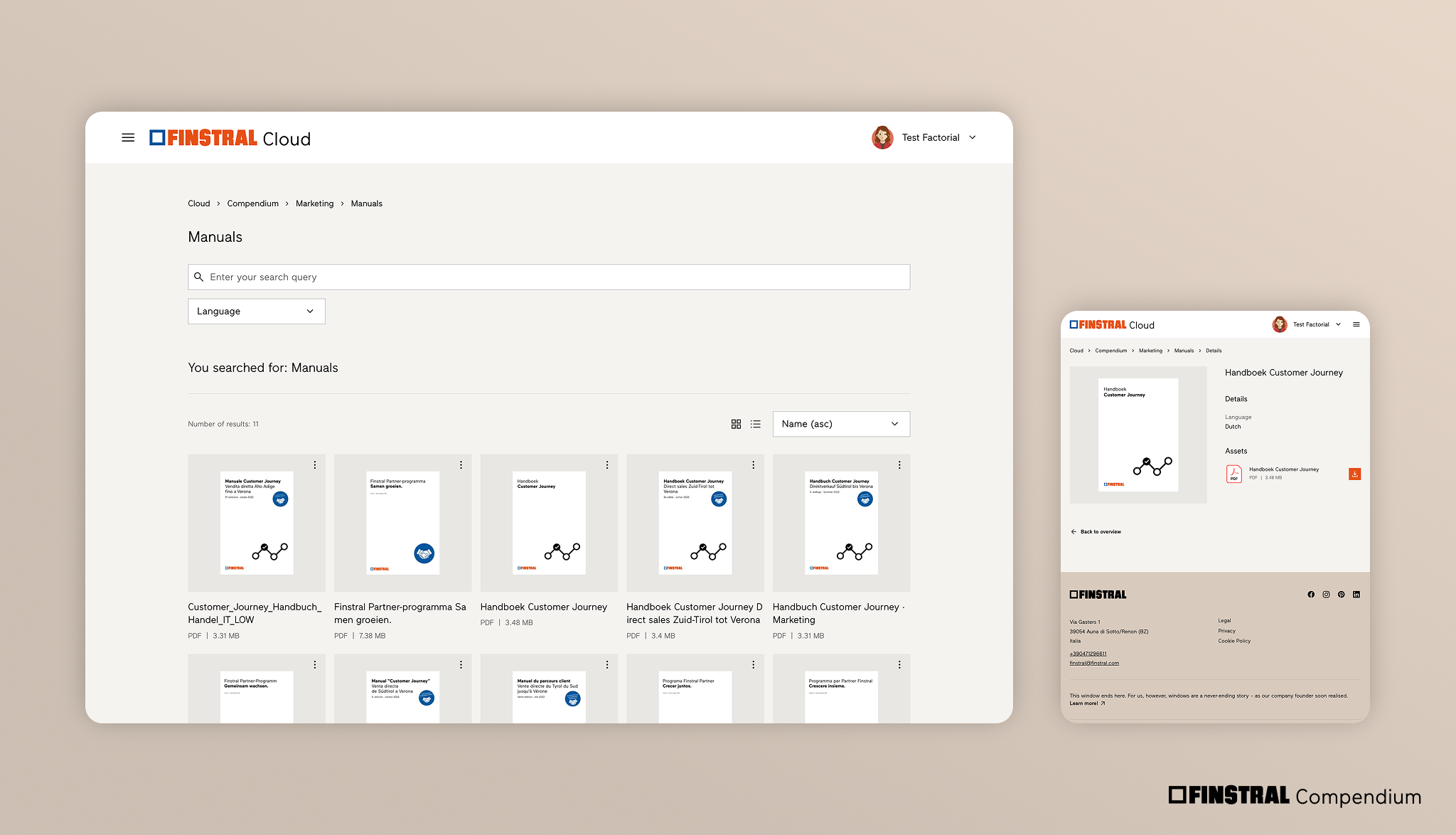Open the hamburger menu in Finstral Cloud desktop
This screenshot has width=1456, height=835.
coord(128,137)
